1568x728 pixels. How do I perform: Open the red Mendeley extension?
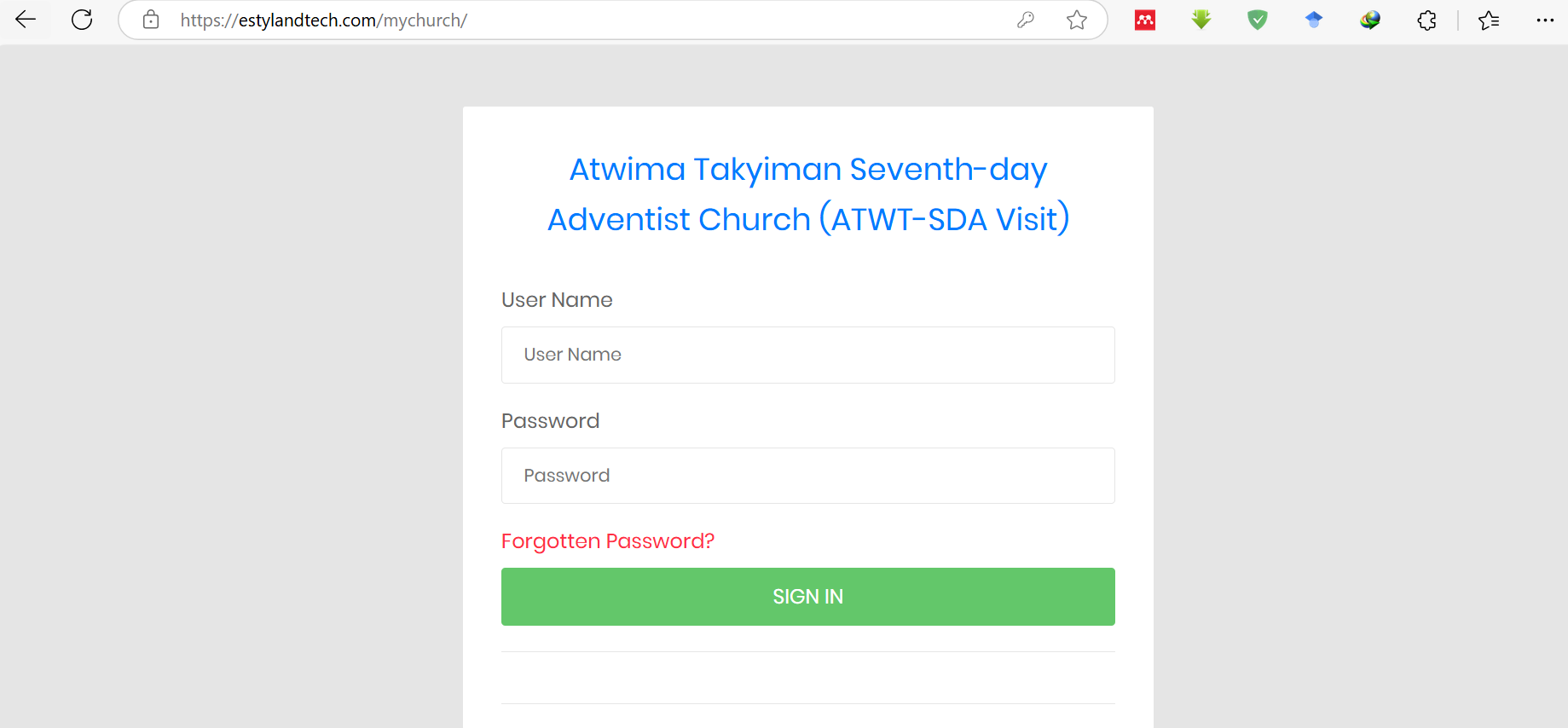pyautogui.click(x=1145, y=20)
